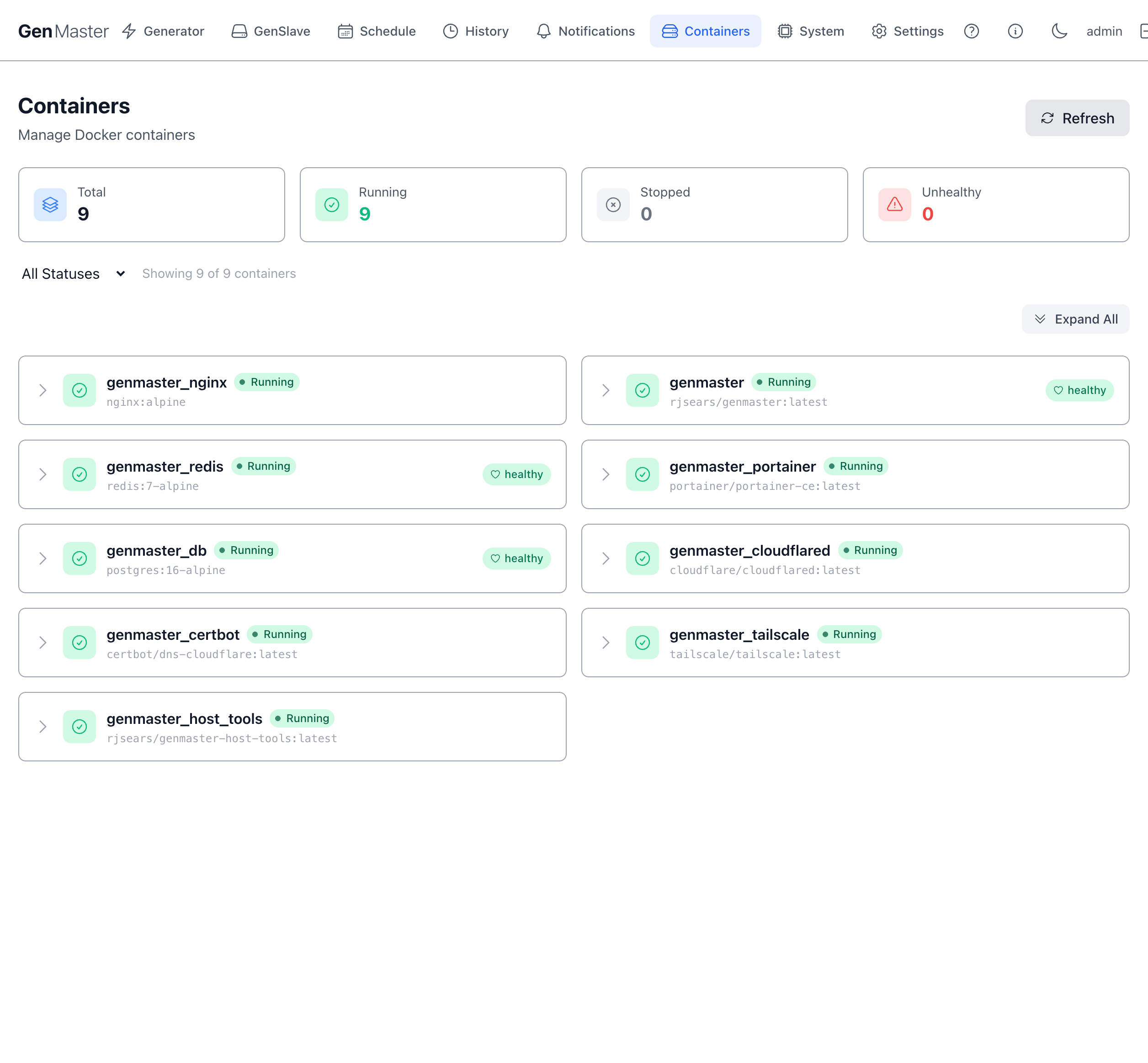Click genmaster_db status check icon
1148x1063 pixels.
[80, 558]
